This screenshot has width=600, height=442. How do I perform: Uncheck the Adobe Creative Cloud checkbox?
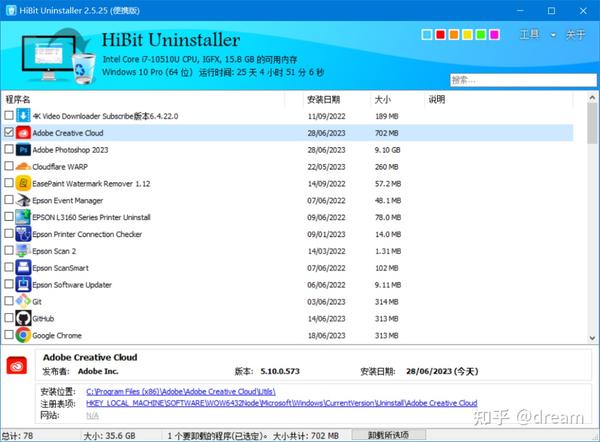[9, 132]
